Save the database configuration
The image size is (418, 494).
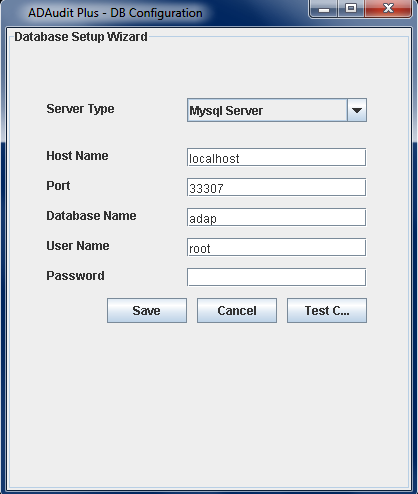(147, 310)
